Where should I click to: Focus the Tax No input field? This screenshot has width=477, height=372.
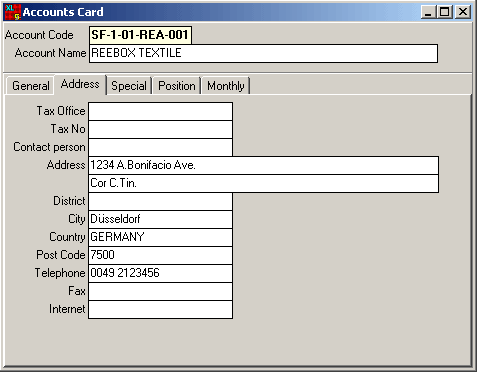[x=160, y=129]
